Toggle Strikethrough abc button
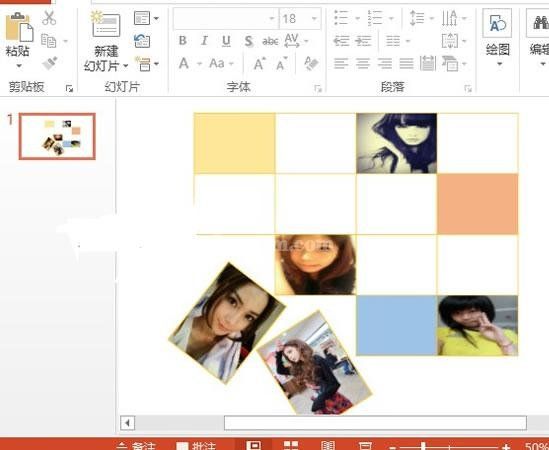The image size is (549, 450). pyautogui.click(x=270, y=41)
